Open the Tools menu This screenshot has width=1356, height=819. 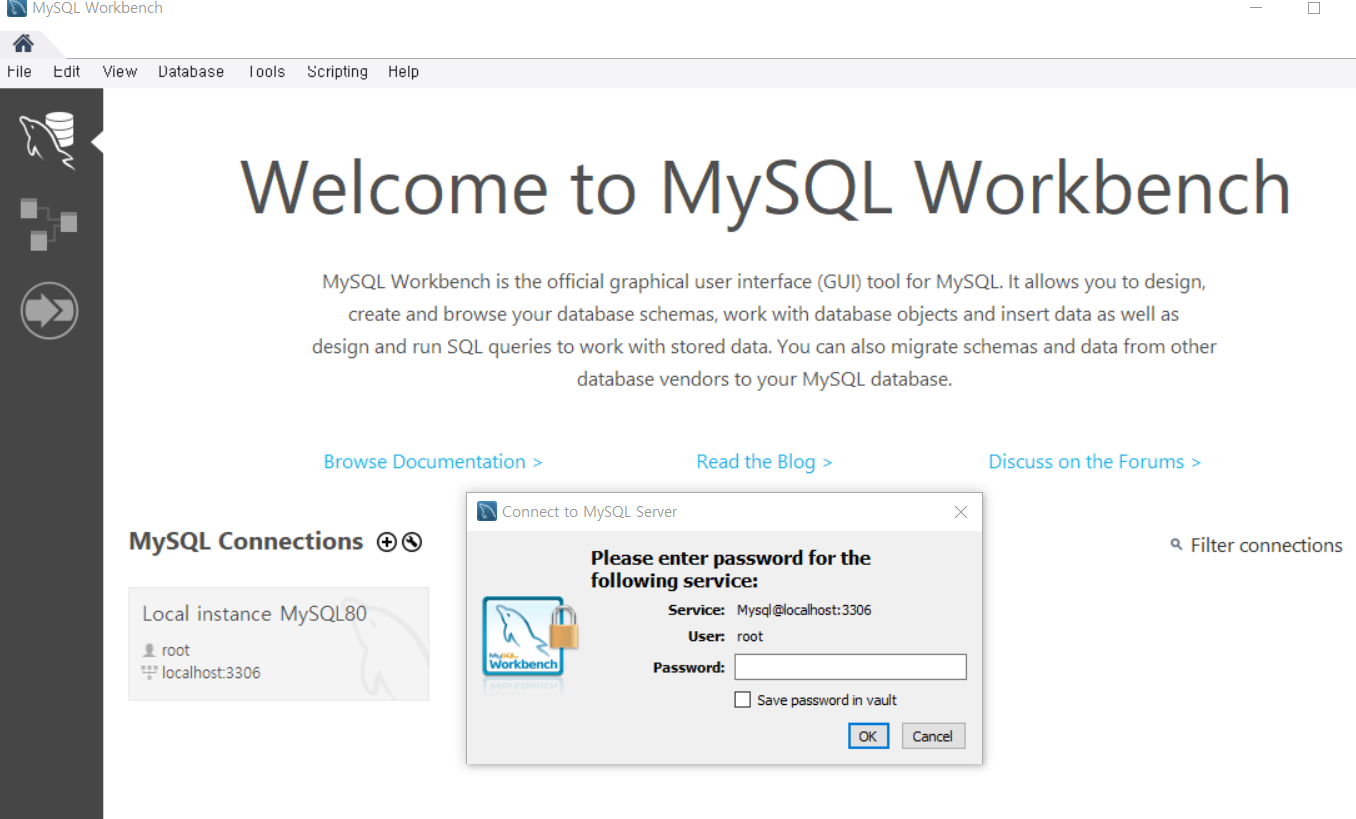[x=266, y=72]
